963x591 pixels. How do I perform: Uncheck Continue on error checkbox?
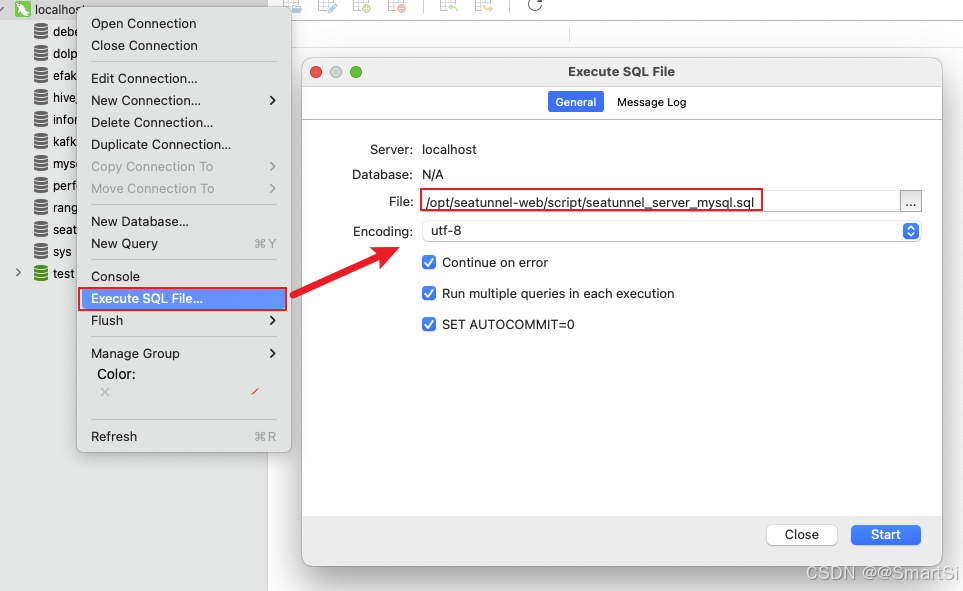429,262
